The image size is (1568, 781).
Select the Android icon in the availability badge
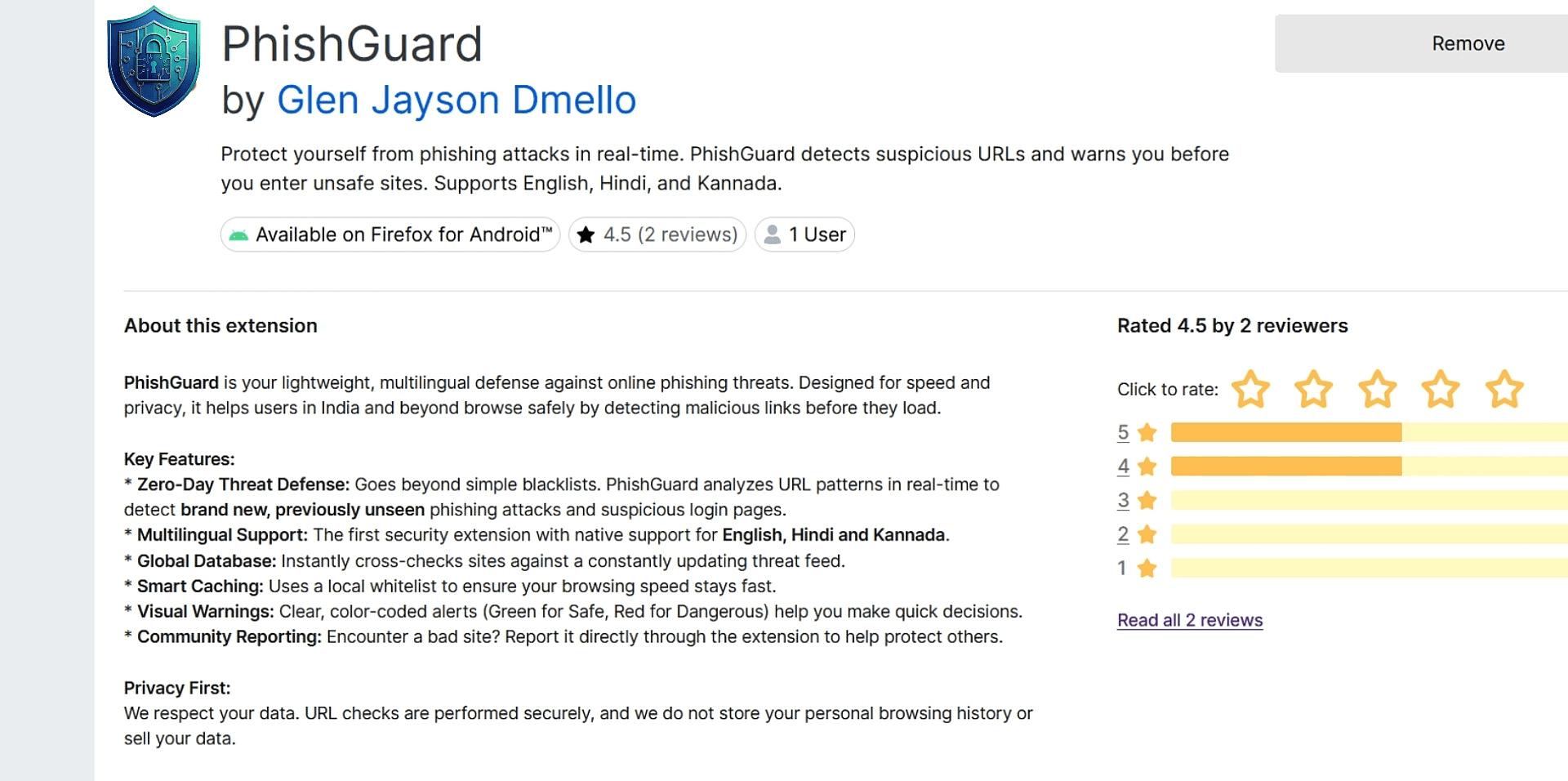[x=239, y=234]
